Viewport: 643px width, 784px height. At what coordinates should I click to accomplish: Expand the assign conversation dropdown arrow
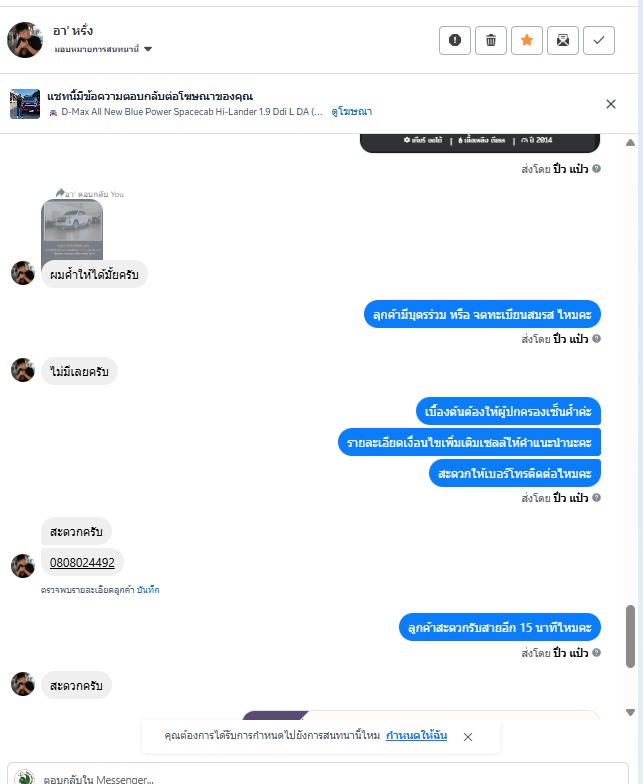148,49
